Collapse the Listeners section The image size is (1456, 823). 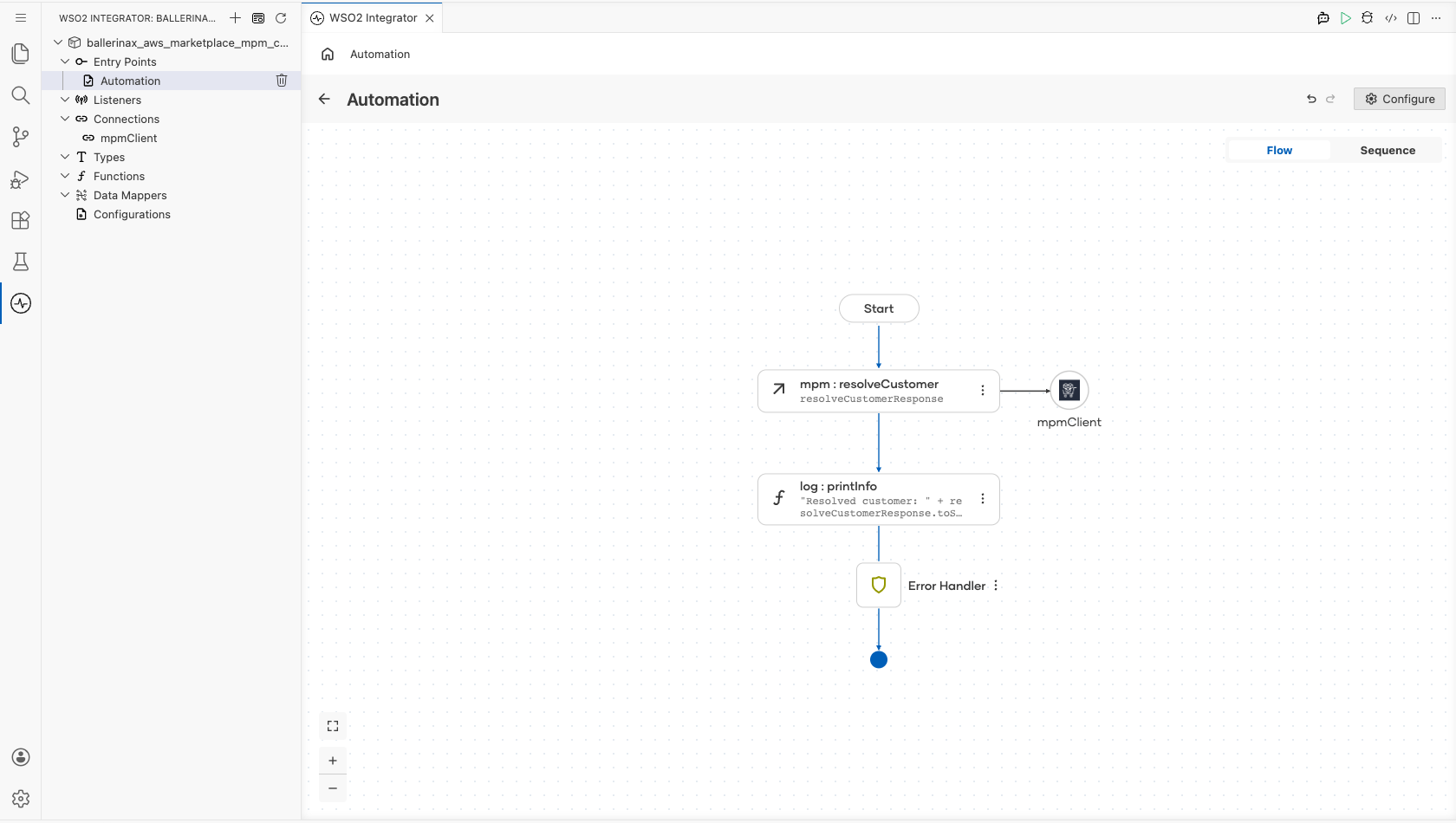click(65, 100)
